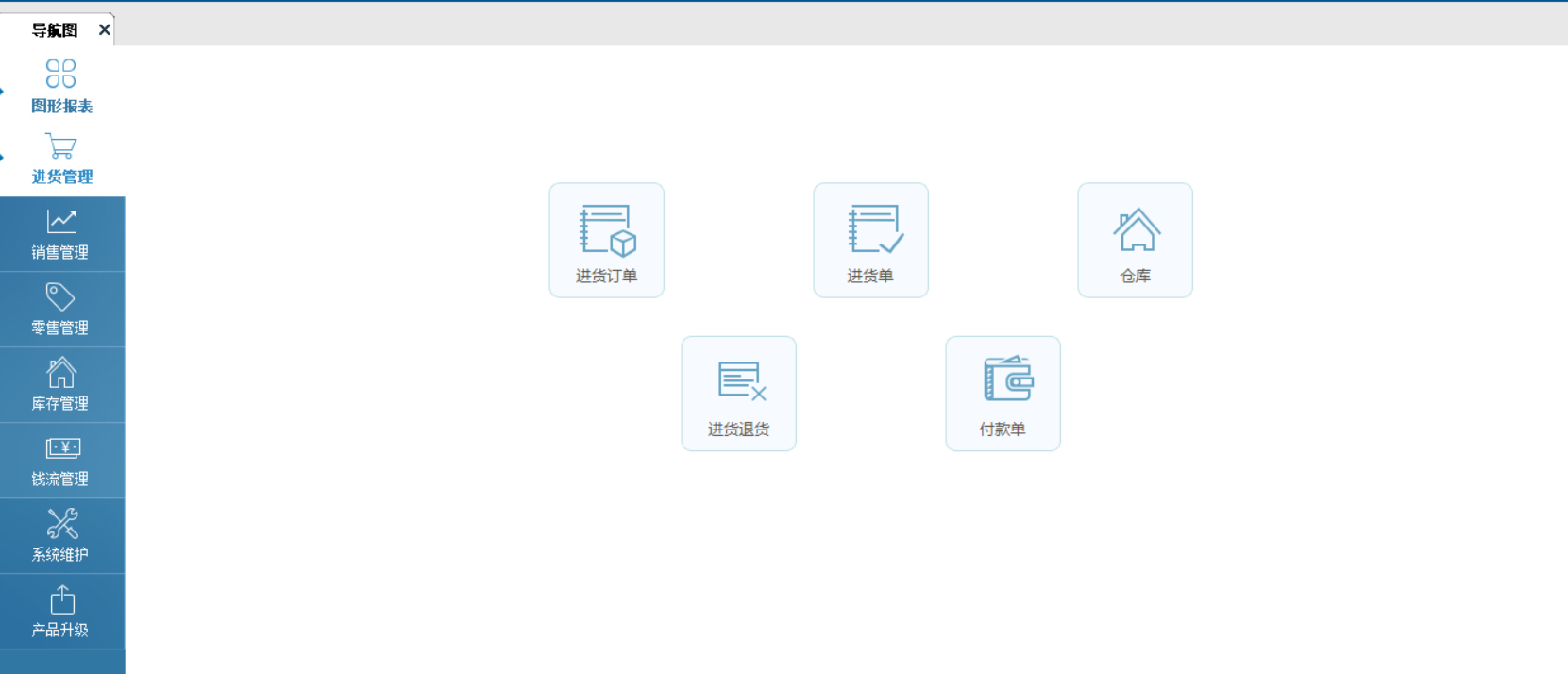The width and height of the screenshot is (1568, 674).
Task: Open the 系统维护 tools icon
Action: pyautogui.click(x=62, y=523)
